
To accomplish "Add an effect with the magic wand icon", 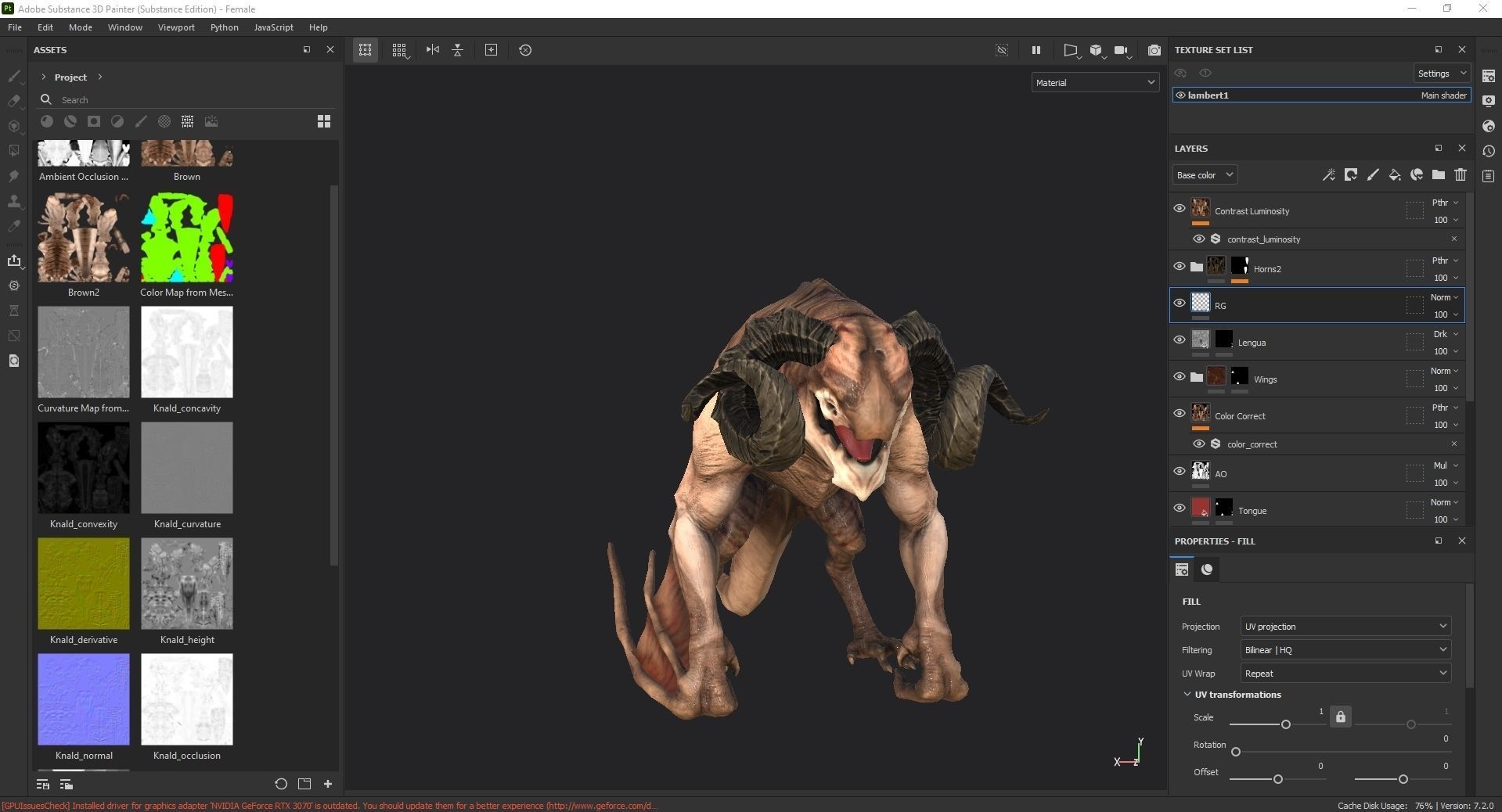I will click(x=1329, y=175).
